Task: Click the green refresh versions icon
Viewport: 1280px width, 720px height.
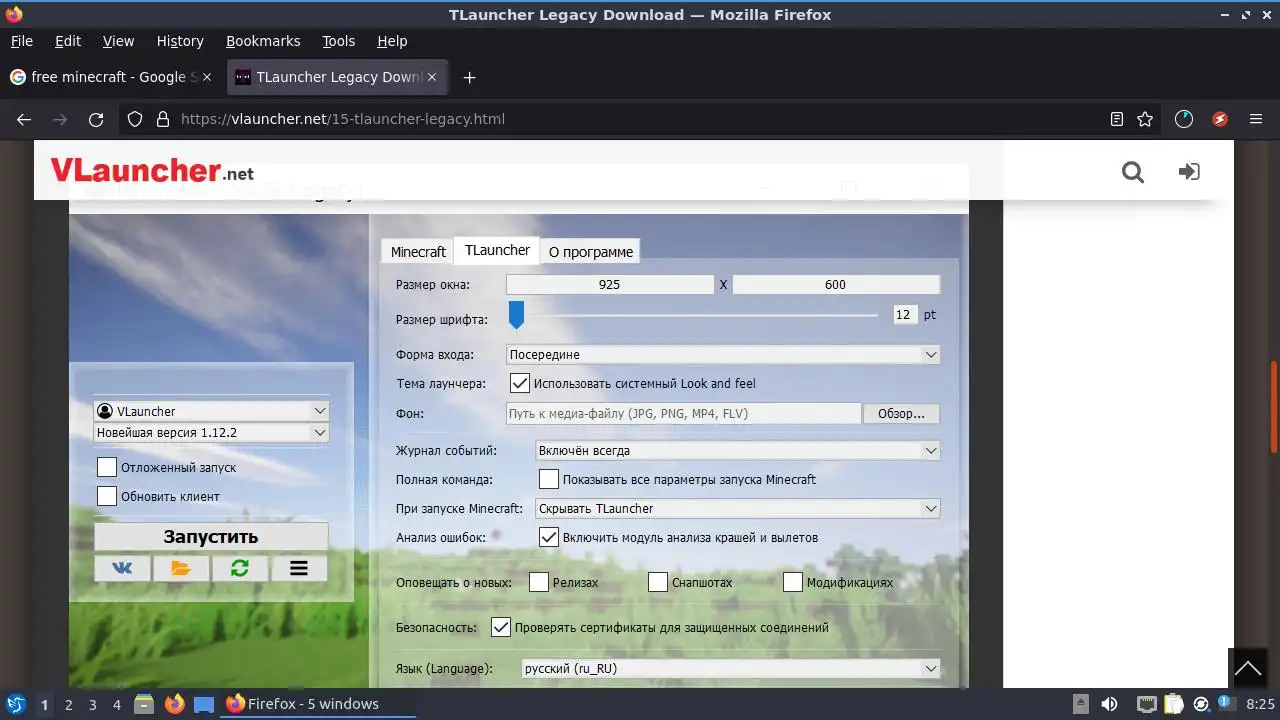Action: coord(240,568)
